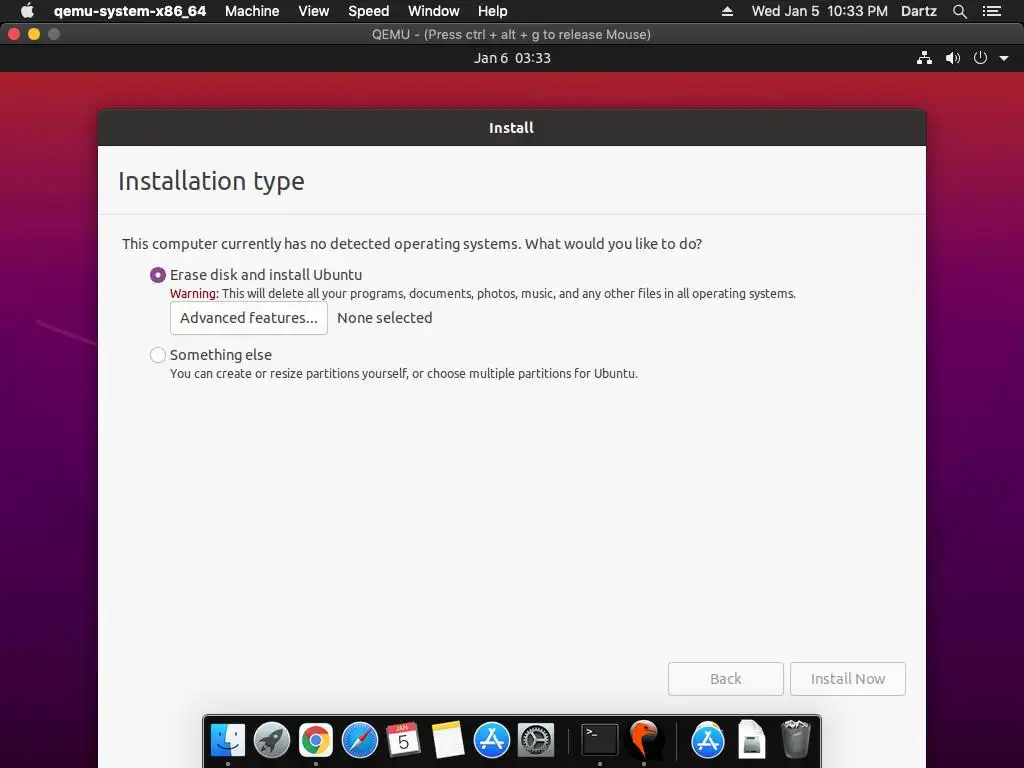
Task: Open the Trash in the Dock
Action: point(795,739)
